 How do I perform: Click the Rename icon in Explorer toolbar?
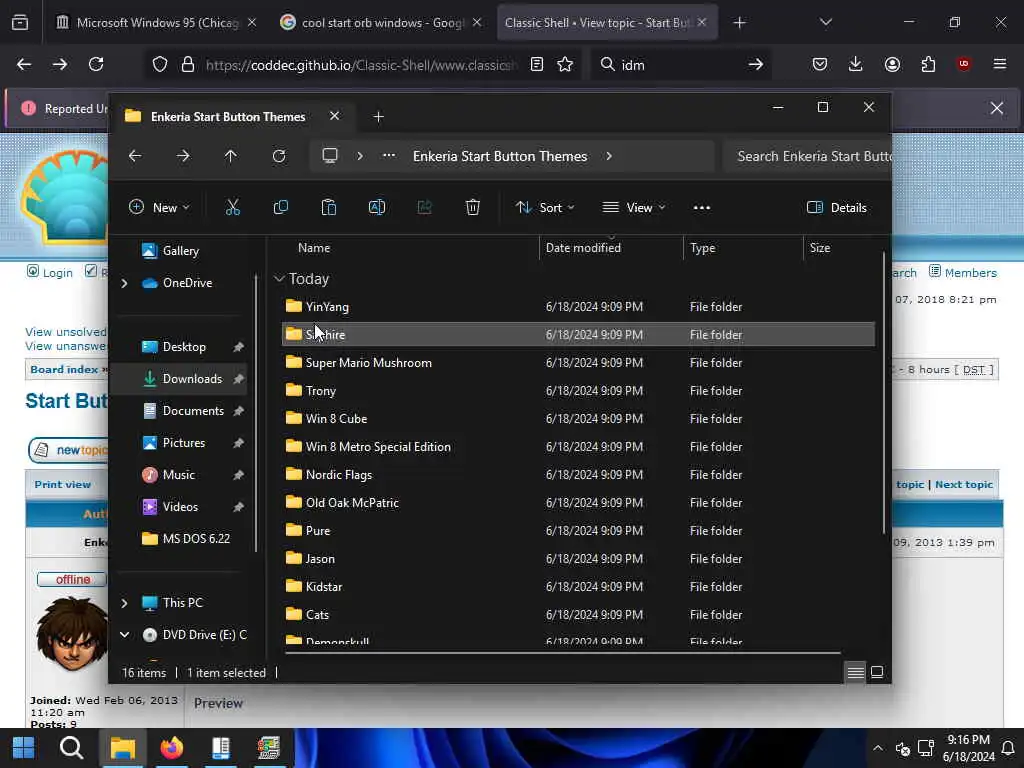click(377, 208)
